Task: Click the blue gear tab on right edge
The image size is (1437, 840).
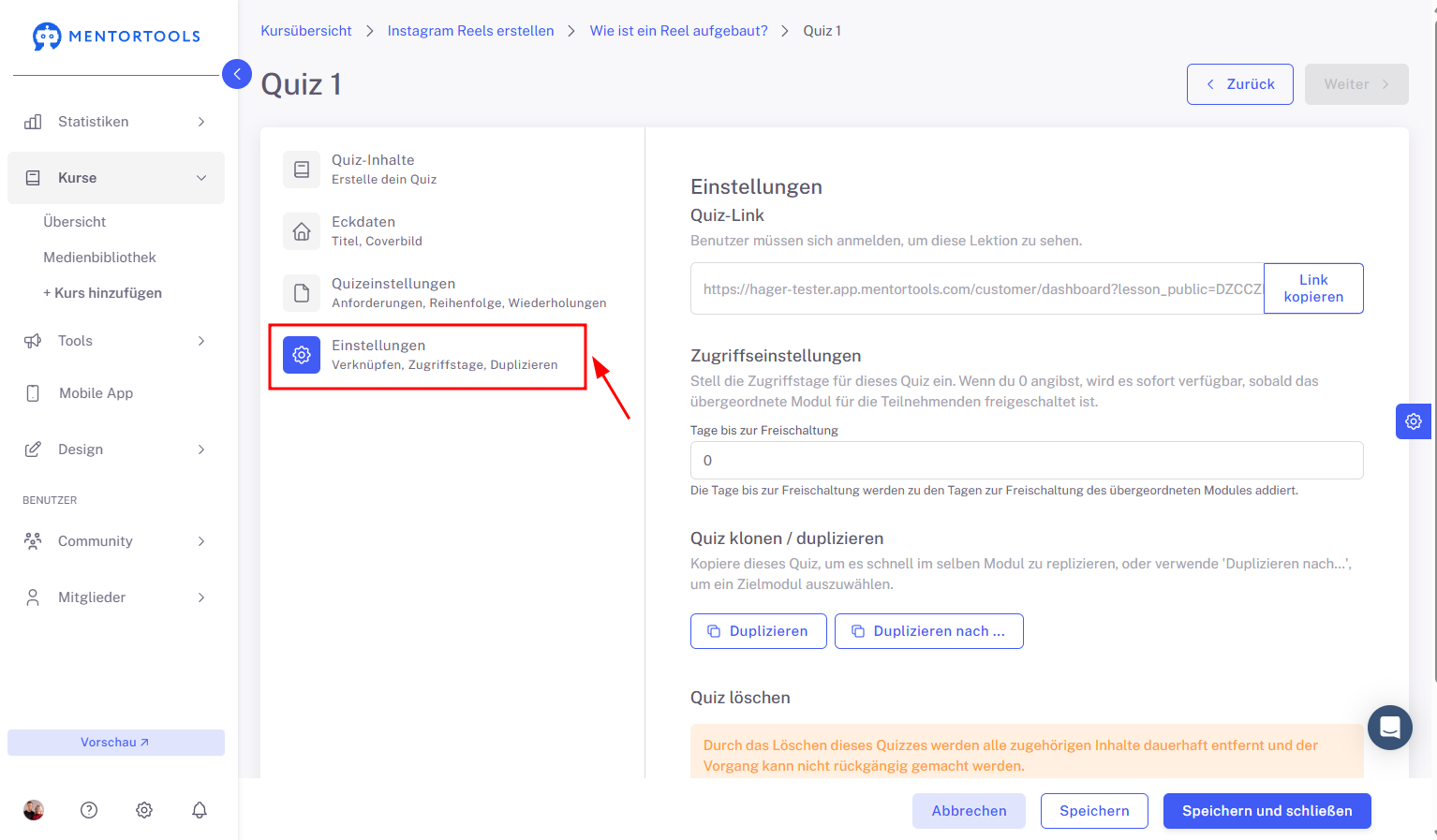Action: [x=1414, y=421]
